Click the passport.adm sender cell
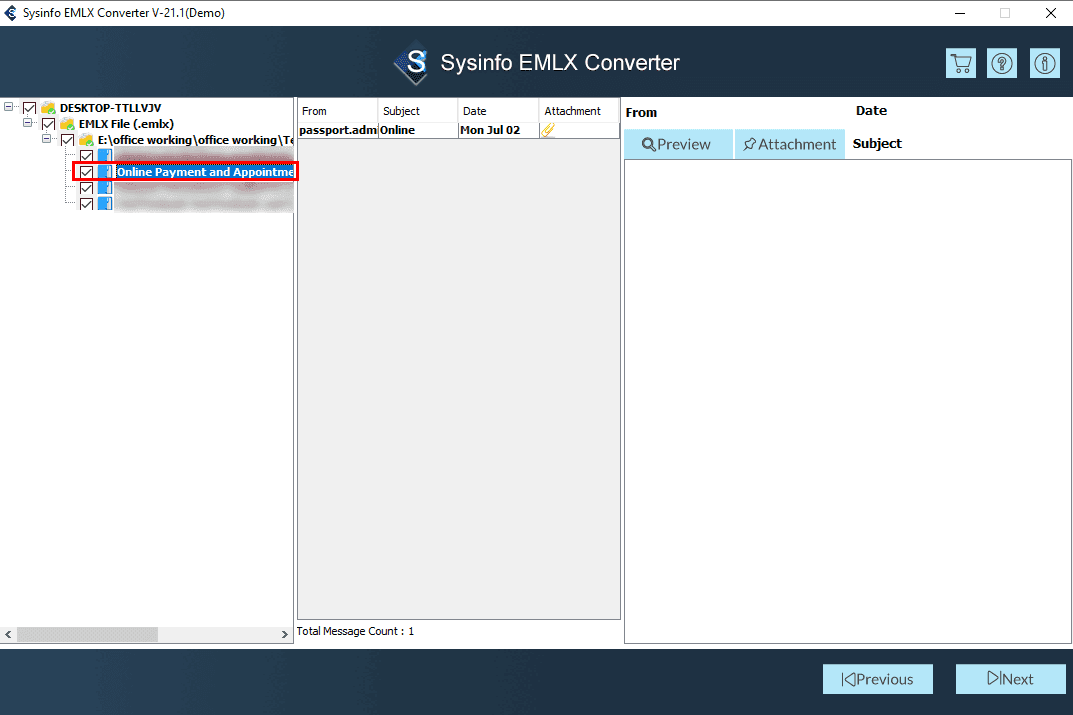Screen dimensions: 1073x715 point(338,130)
